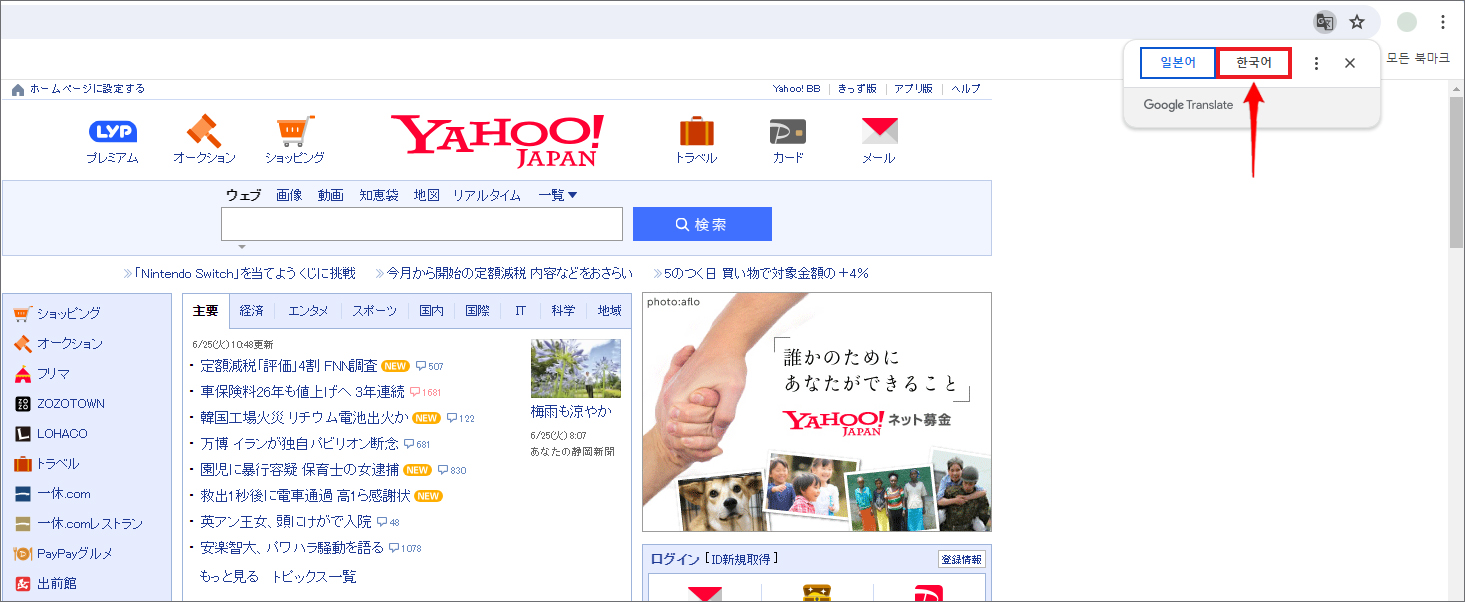Select 한국어 in the translate popup
This screenshot has height=602, width=1465.
[1254, 63]
